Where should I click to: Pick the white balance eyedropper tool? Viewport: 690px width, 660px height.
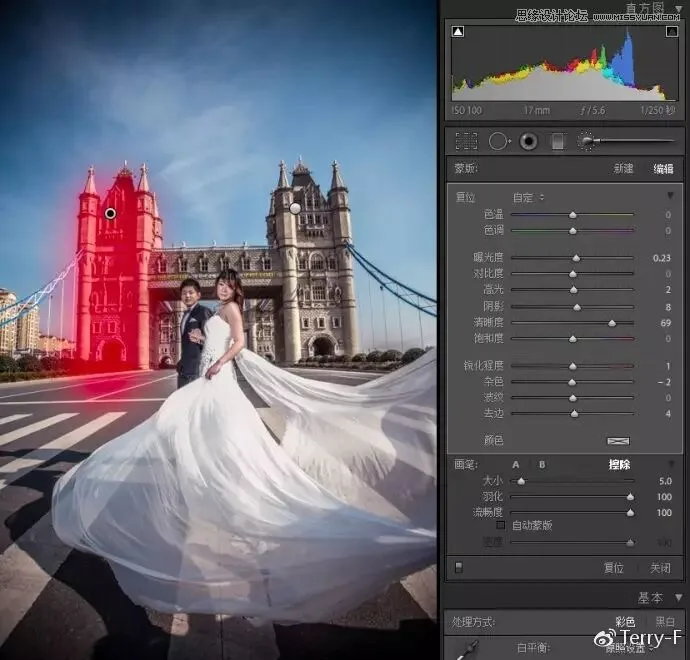[467, 650]
